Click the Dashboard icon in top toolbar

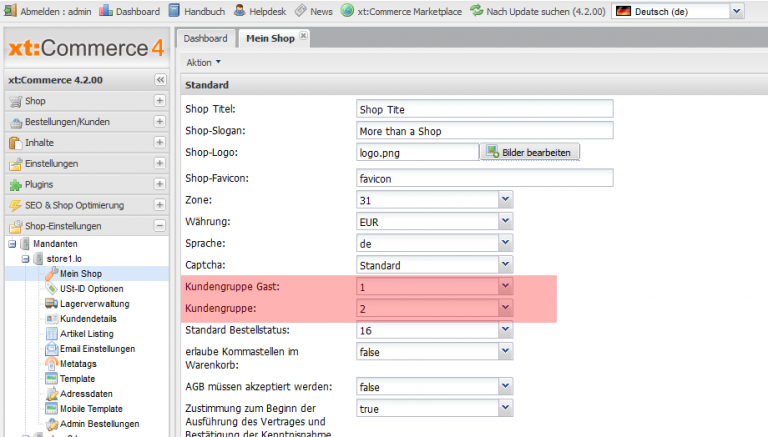107,10
